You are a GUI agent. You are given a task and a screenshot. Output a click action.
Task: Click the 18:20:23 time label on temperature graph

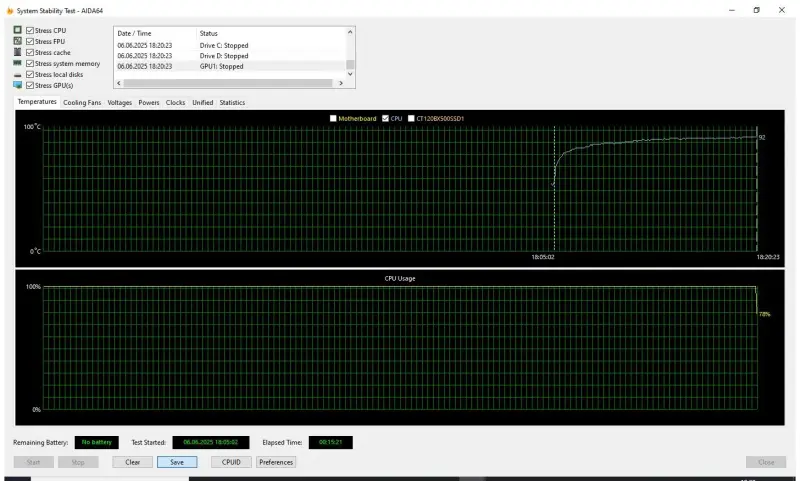tap(768, 257)
